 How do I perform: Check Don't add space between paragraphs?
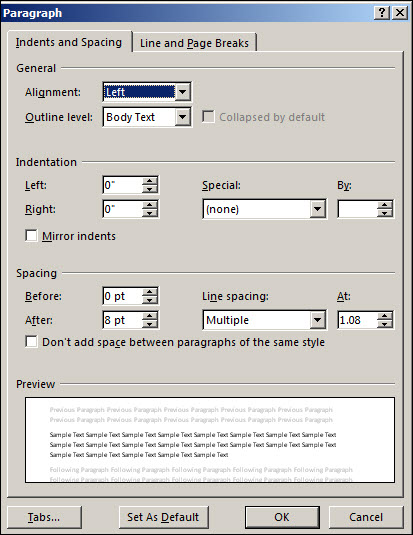coord(31,342)
